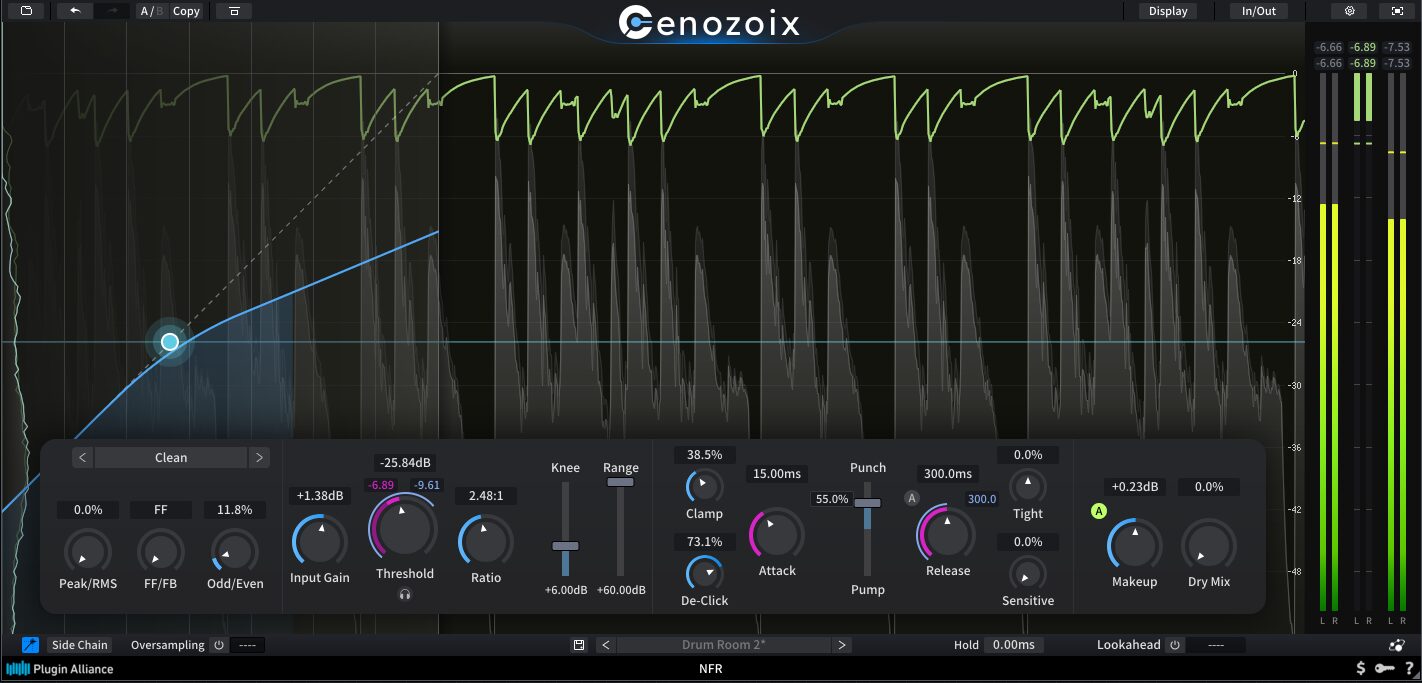This screenshot has width=1422, height=683.
Task: Open plugin settings gear icon
Action: [x=1349, y=11]
